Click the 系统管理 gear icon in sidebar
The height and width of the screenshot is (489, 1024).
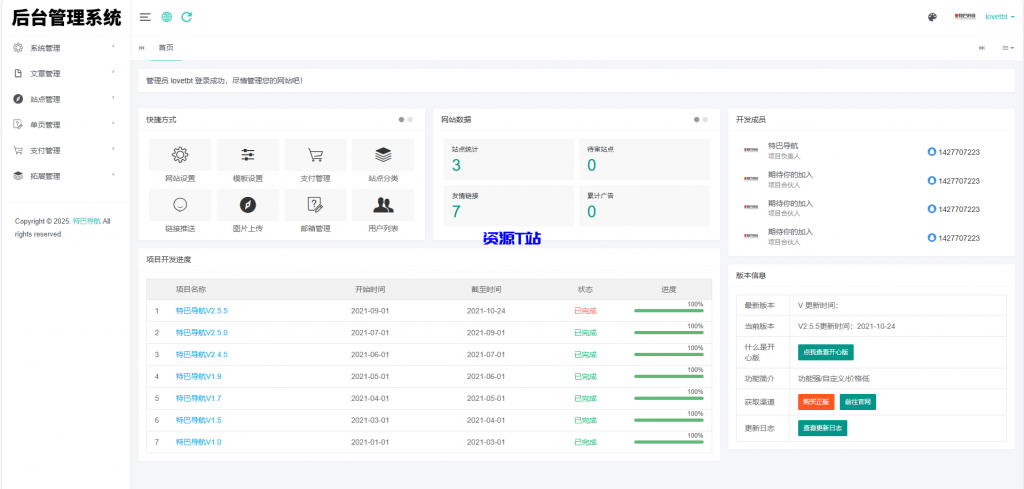tap(18, 48)
